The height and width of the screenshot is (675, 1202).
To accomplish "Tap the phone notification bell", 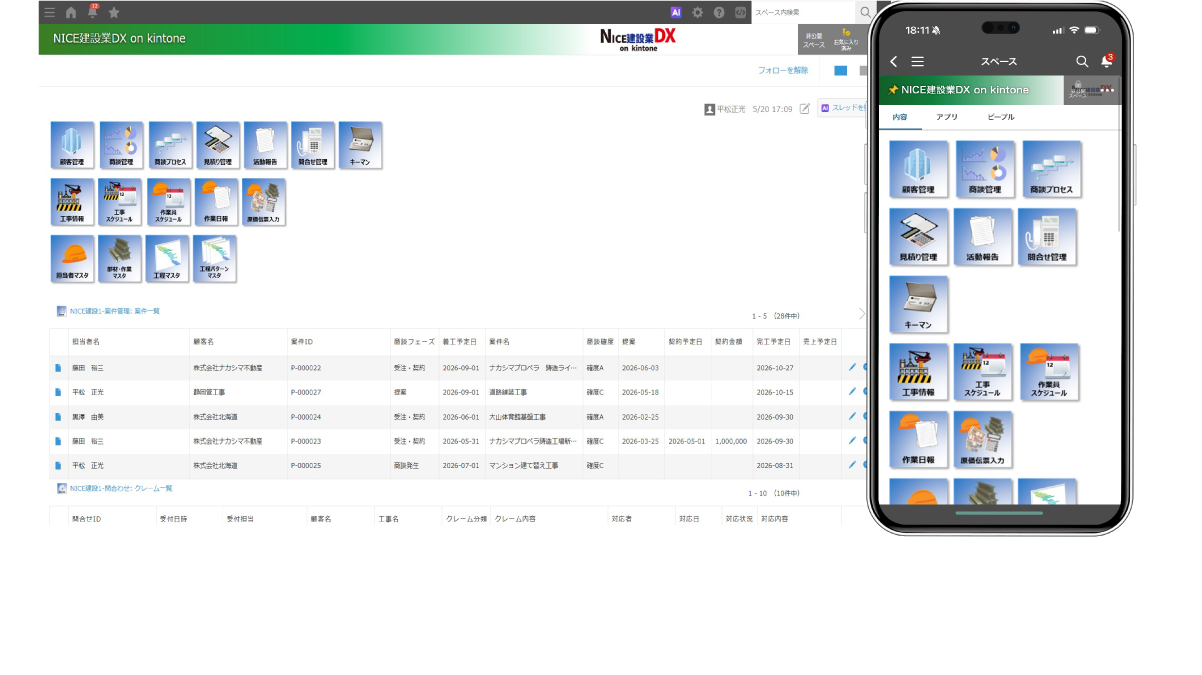I will coord(1106,61).
